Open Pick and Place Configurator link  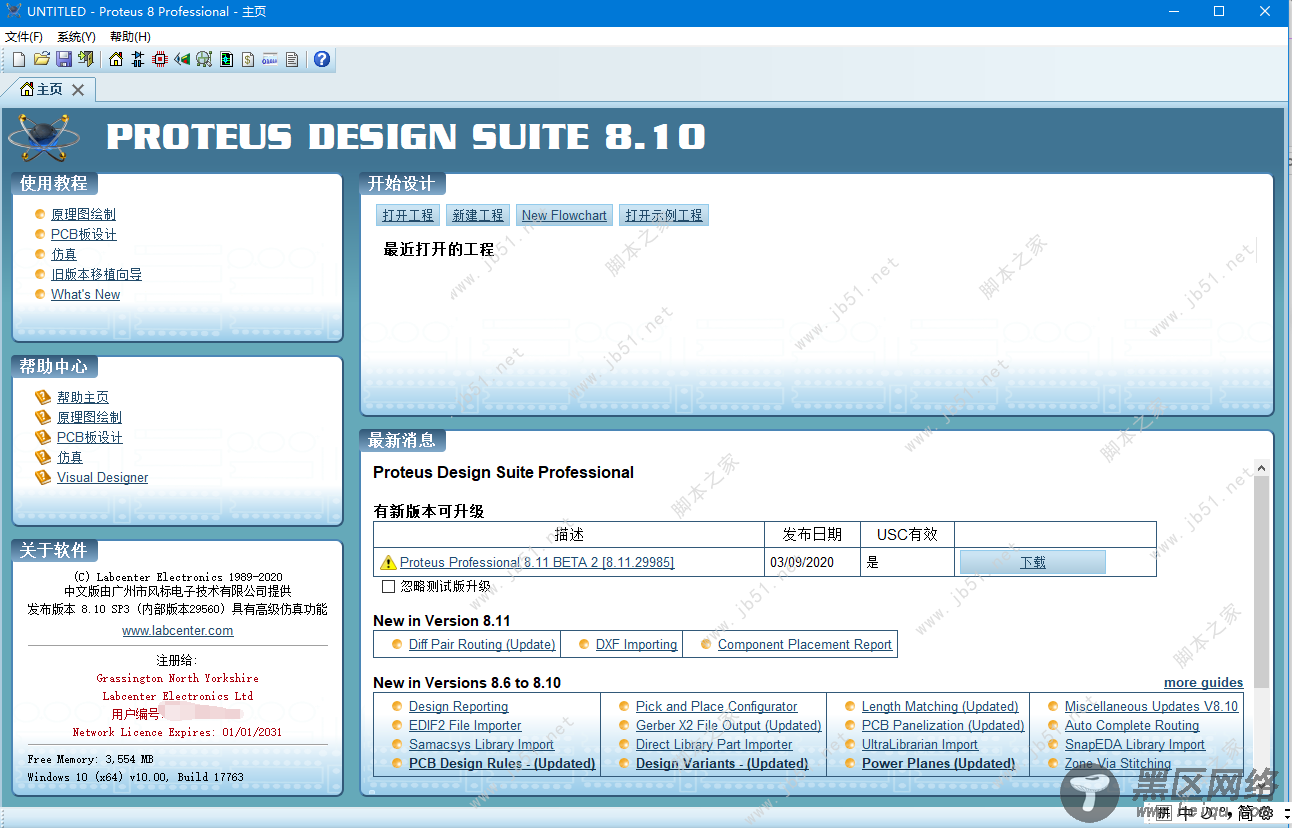click(717, 707)
